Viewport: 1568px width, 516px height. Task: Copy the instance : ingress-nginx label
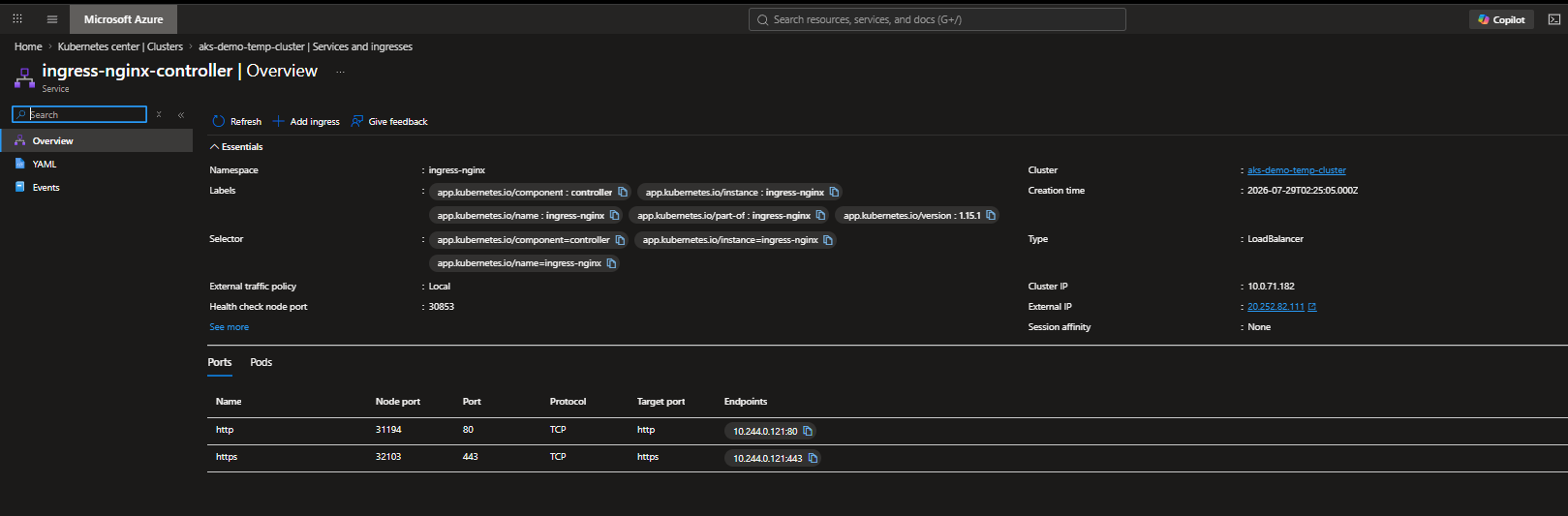[834, 192]
